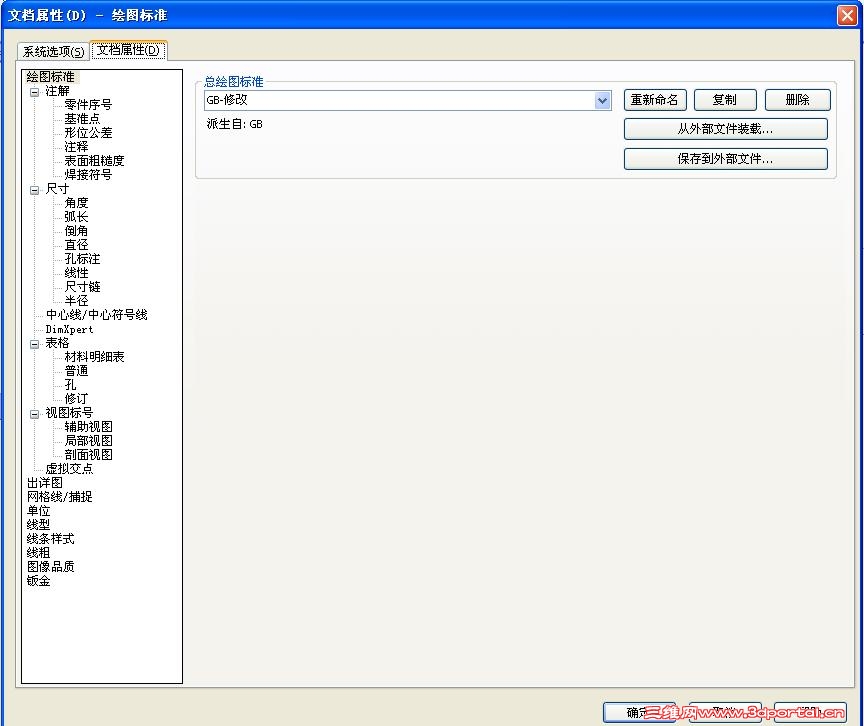
Task: Select 孔 table tree item
Action: point(70,384)
